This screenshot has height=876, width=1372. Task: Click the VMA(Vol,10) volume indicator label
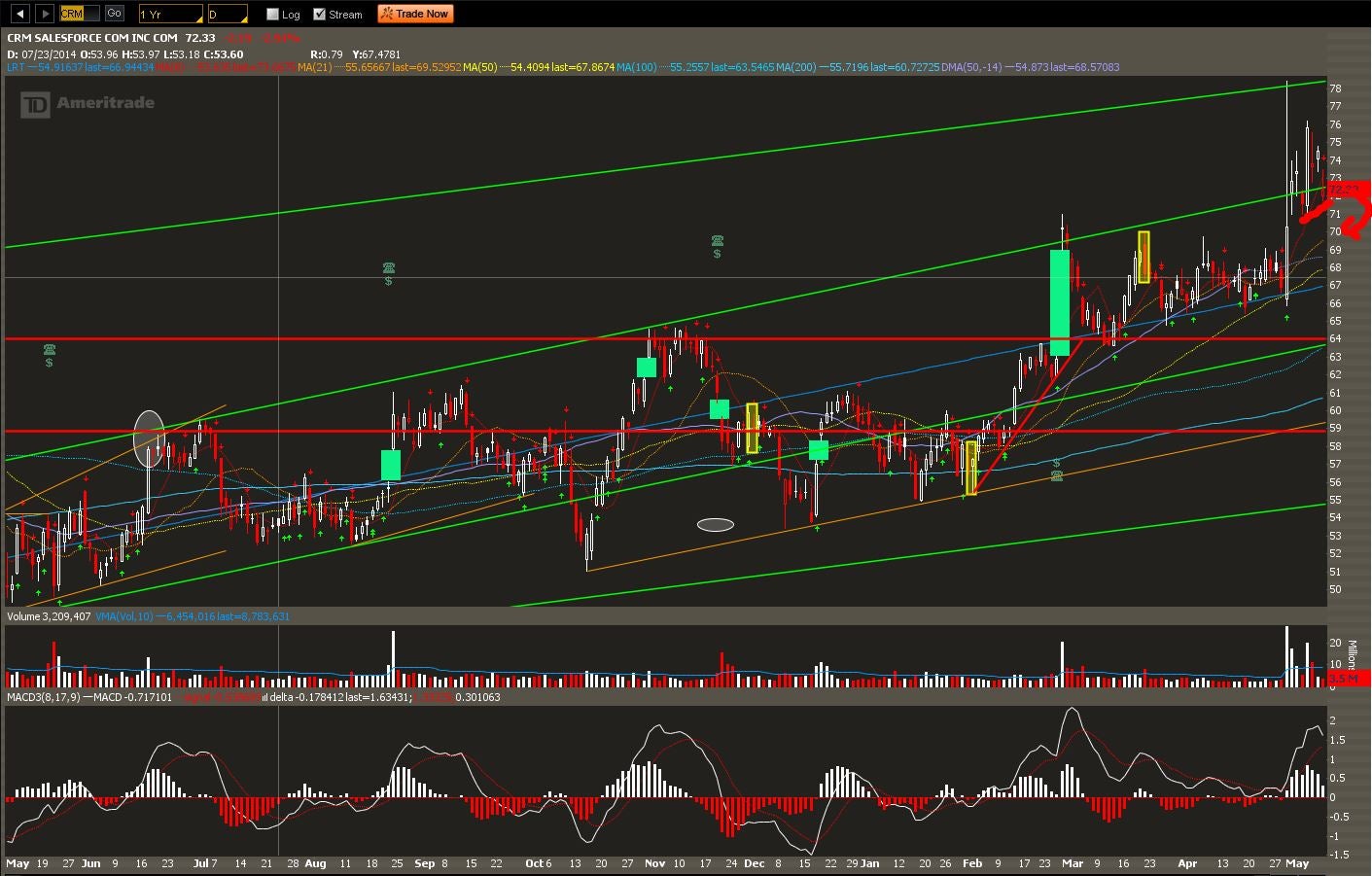(x=124, y=616)
